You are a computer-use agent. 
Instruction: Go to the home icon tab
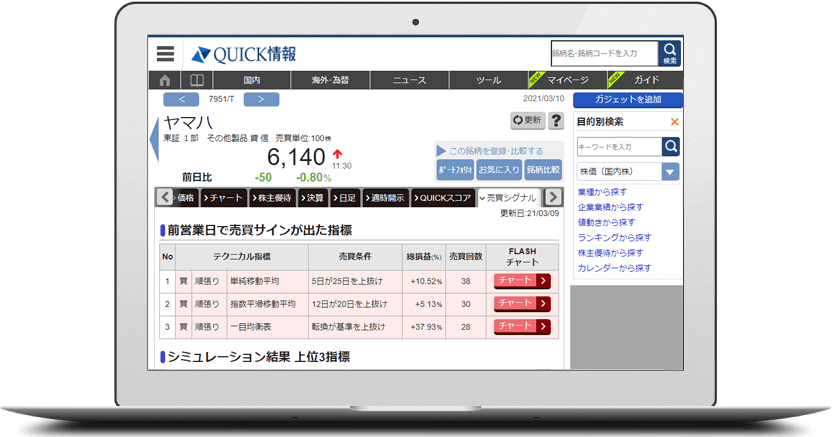[x=165, y=80]
